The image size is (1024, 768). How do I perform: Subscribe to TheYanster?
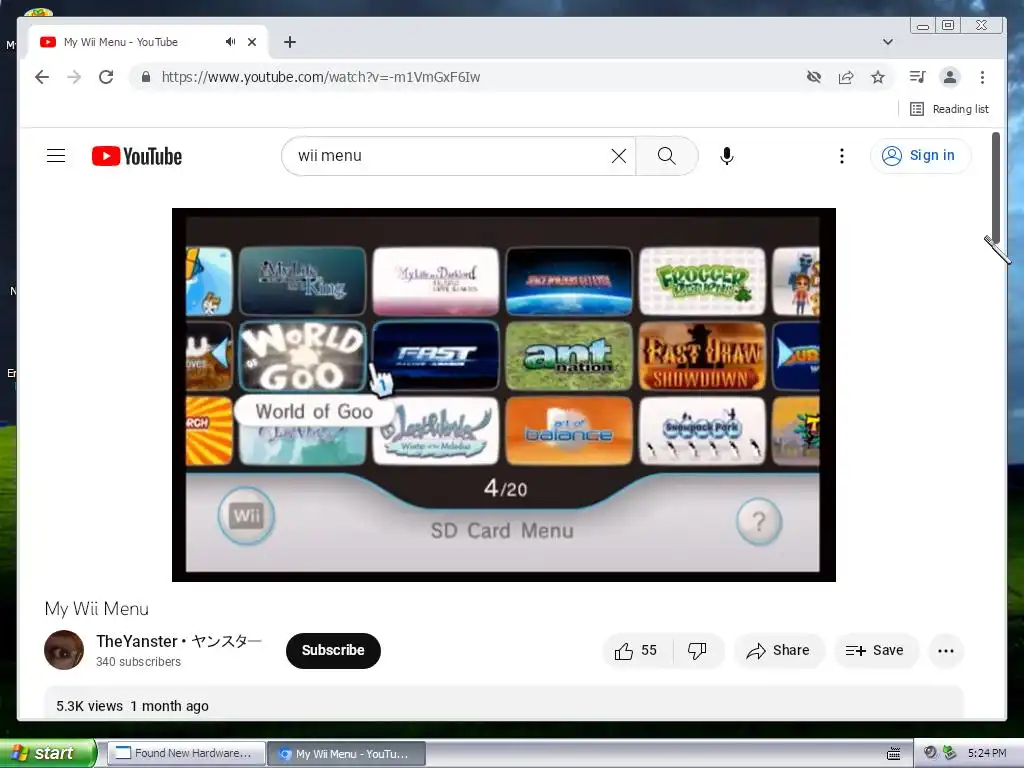[333, 650]
